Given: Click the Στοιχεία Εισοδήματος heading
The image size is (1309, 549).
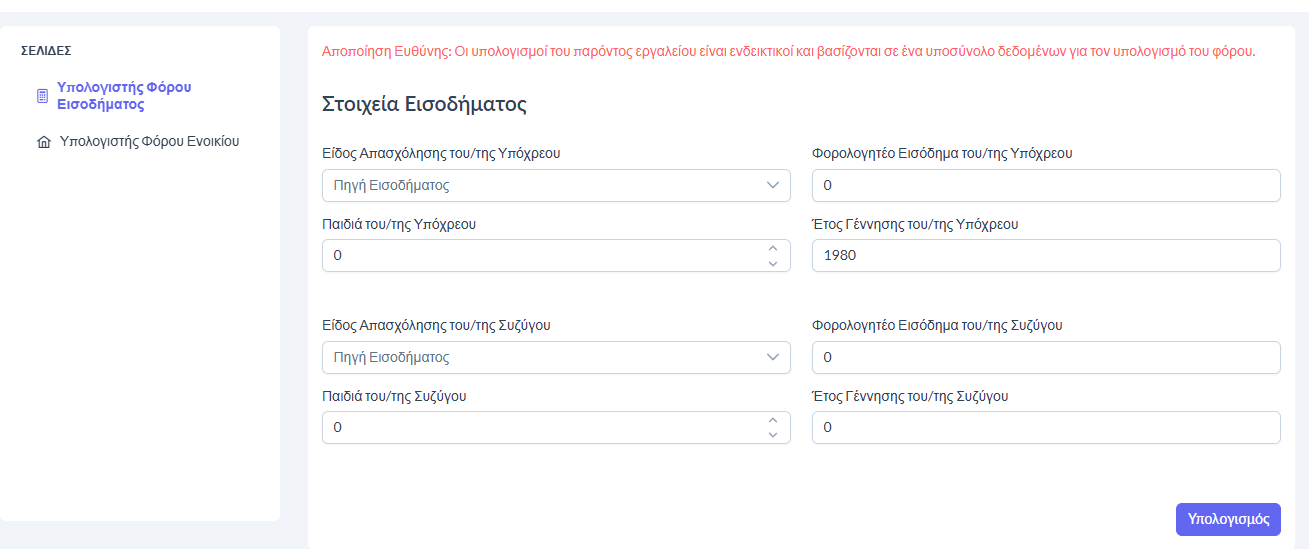Looking at the screenshot, I should (424, 104).
